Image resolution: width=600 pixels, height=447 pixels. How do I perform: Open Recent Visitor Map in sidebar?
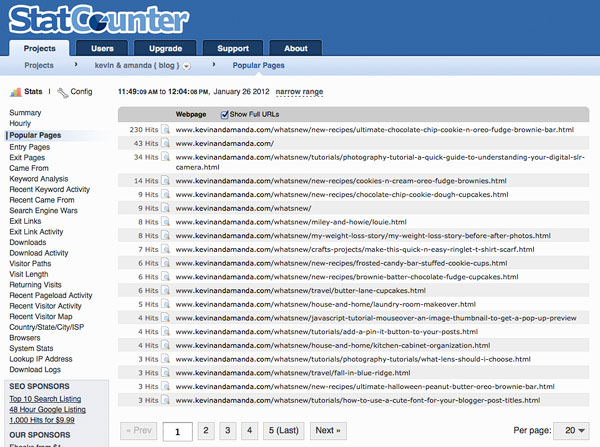(x=41, y=316)
